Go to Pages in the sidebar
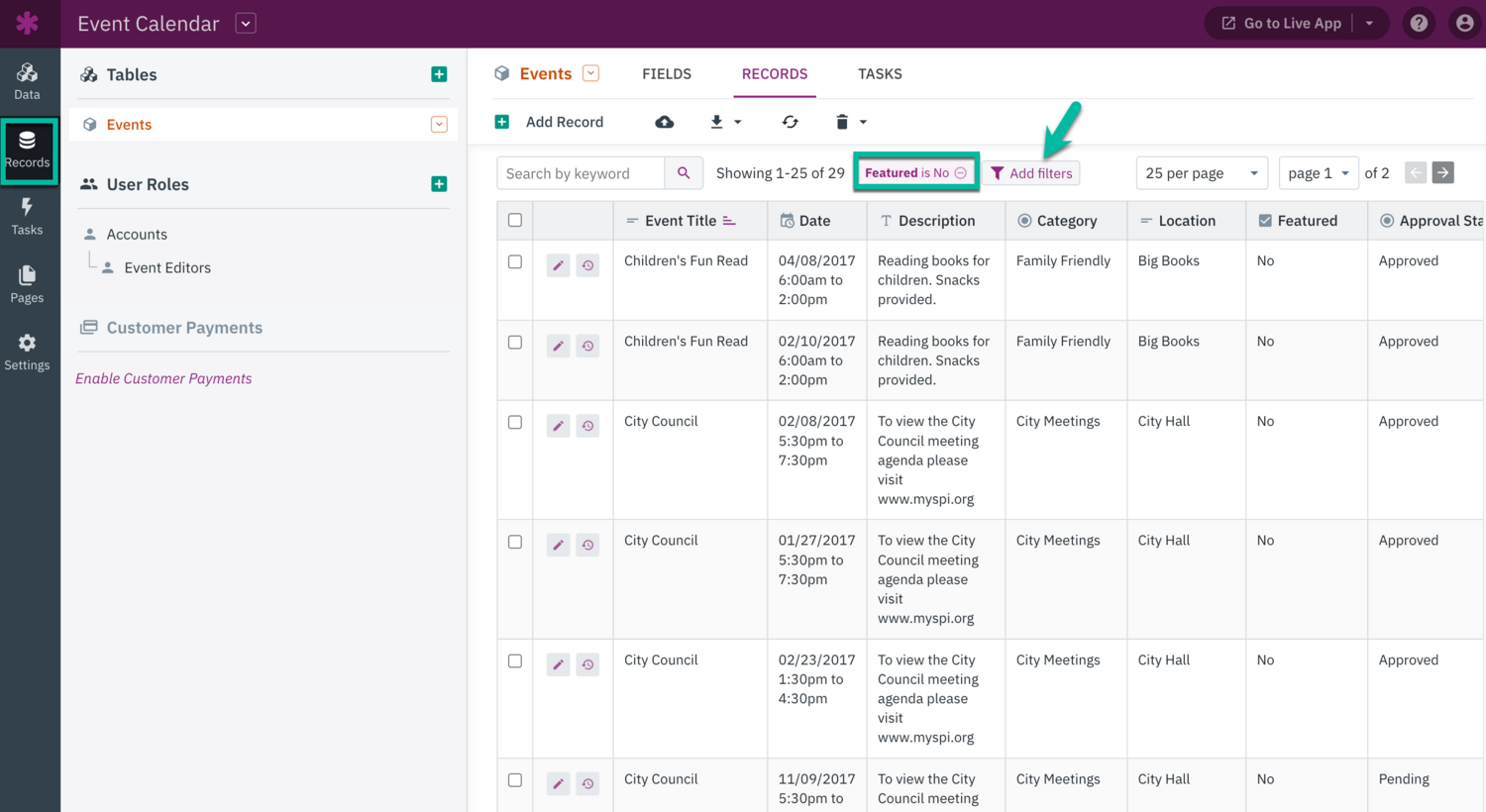Viewport: 1486px width, 812px height. coord(27,284)
